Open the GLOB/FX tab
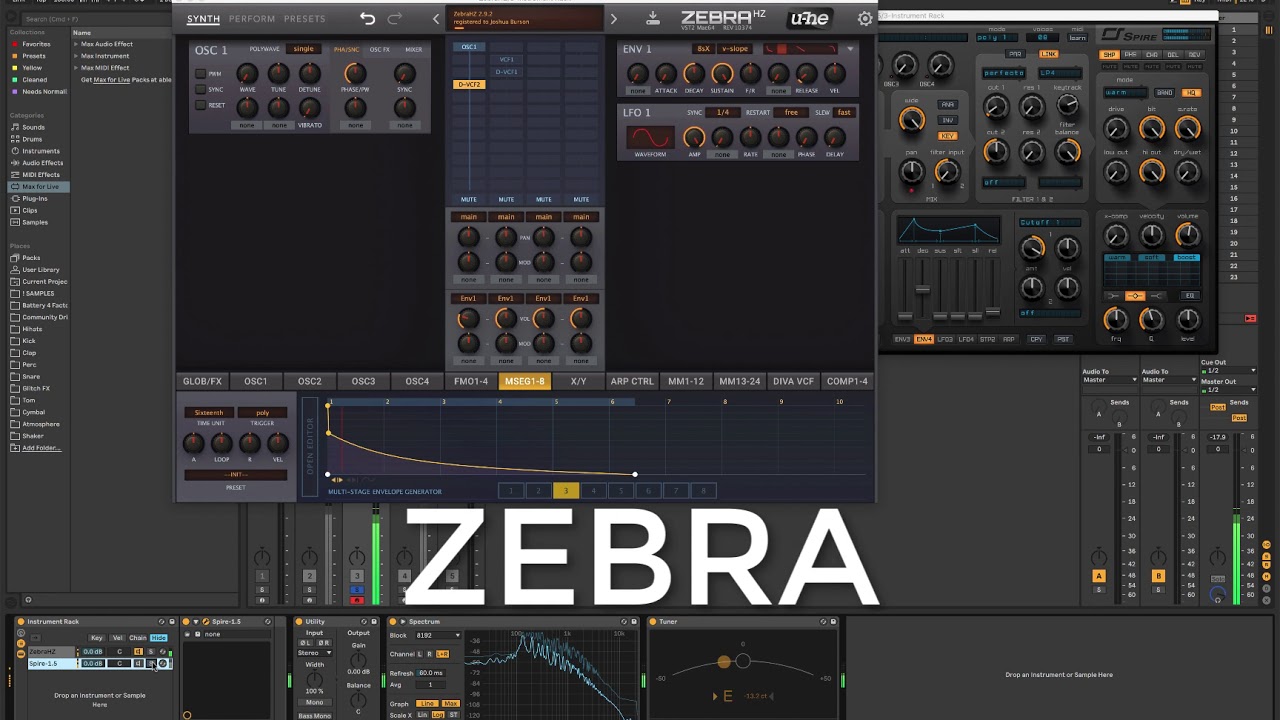1280x720 pixels. point(202,381)
